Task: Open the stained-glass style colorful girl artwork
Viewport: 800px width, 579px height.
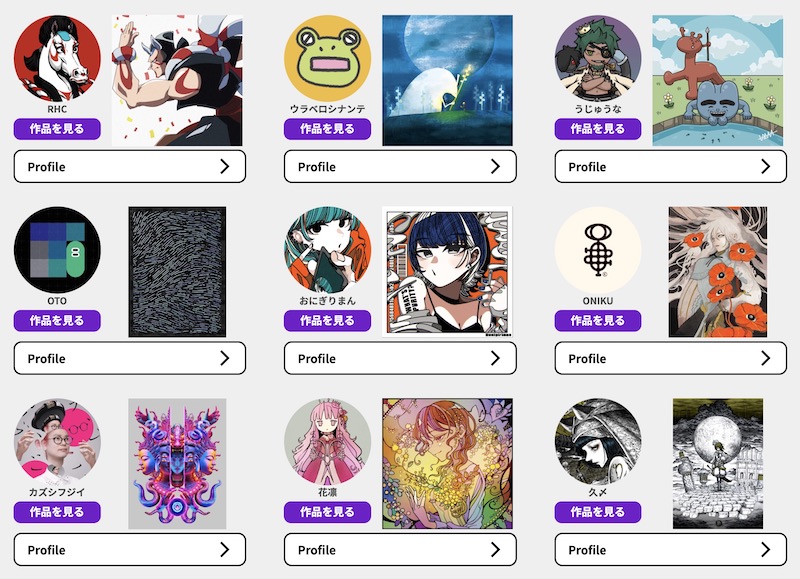Action: click(x=447, y=464)
